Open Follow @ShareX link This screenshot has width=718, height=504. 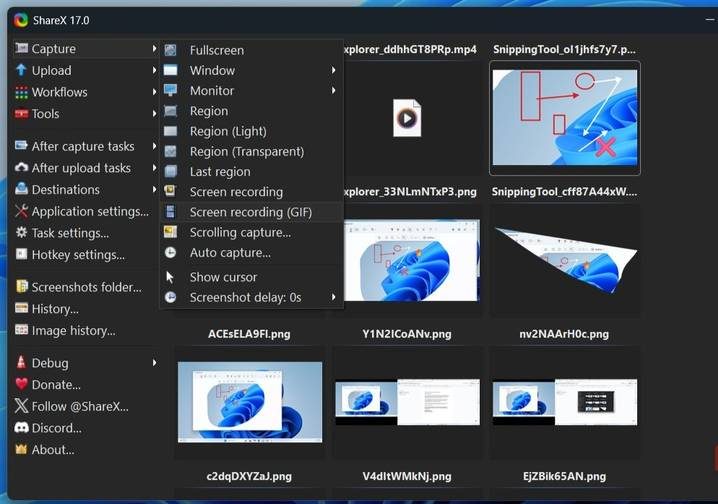pos(84,406)
